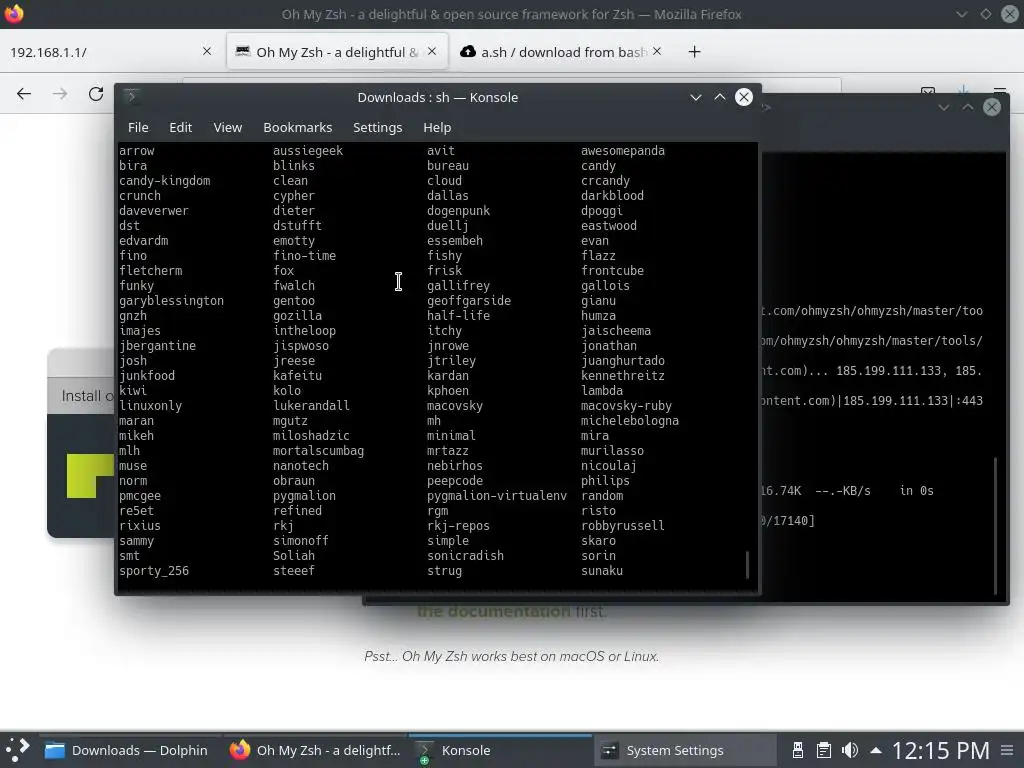Image resolution: width=1024 pixels, height=768 pixels.
Task: Maximize the background Konsole window
Action: point(968,107)
